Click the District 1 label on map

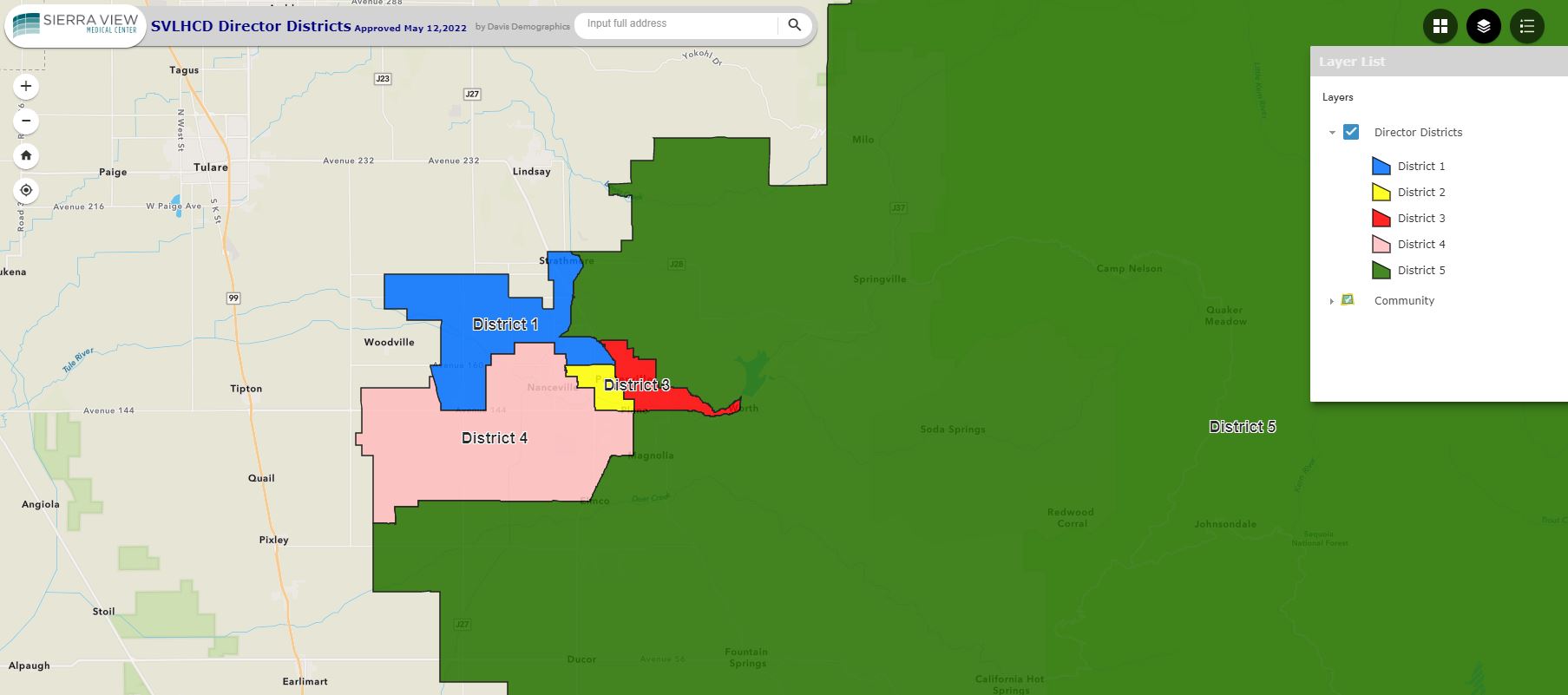505,325
